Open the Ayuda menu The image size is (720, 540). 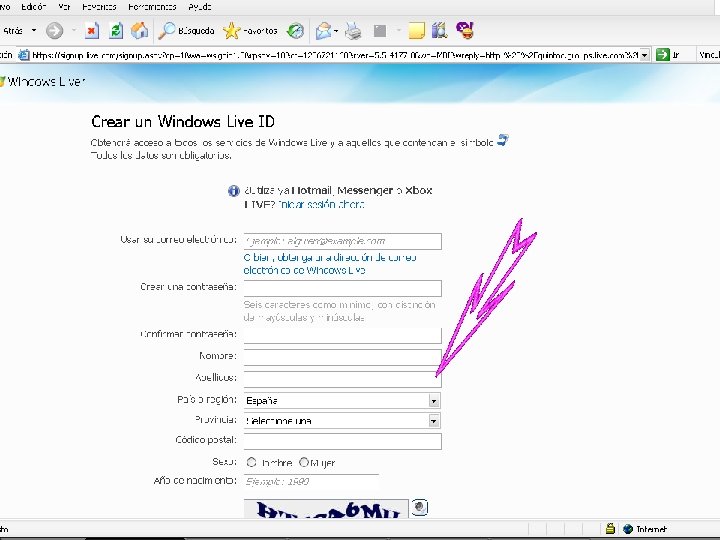point(200,6)
